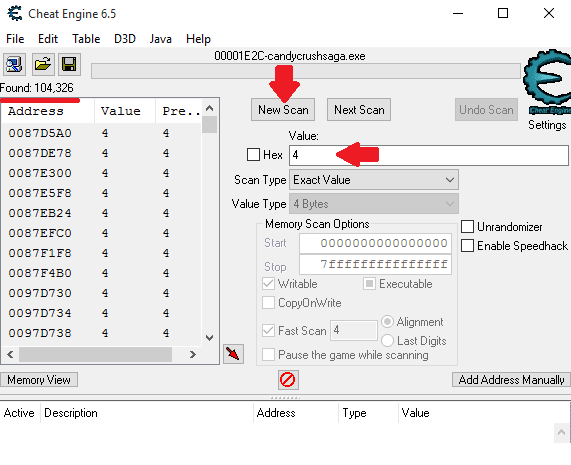Screen dimensions: 571x465
Task: Click the Fast Scan alignment value field
Action: click(x=353, y=330)
